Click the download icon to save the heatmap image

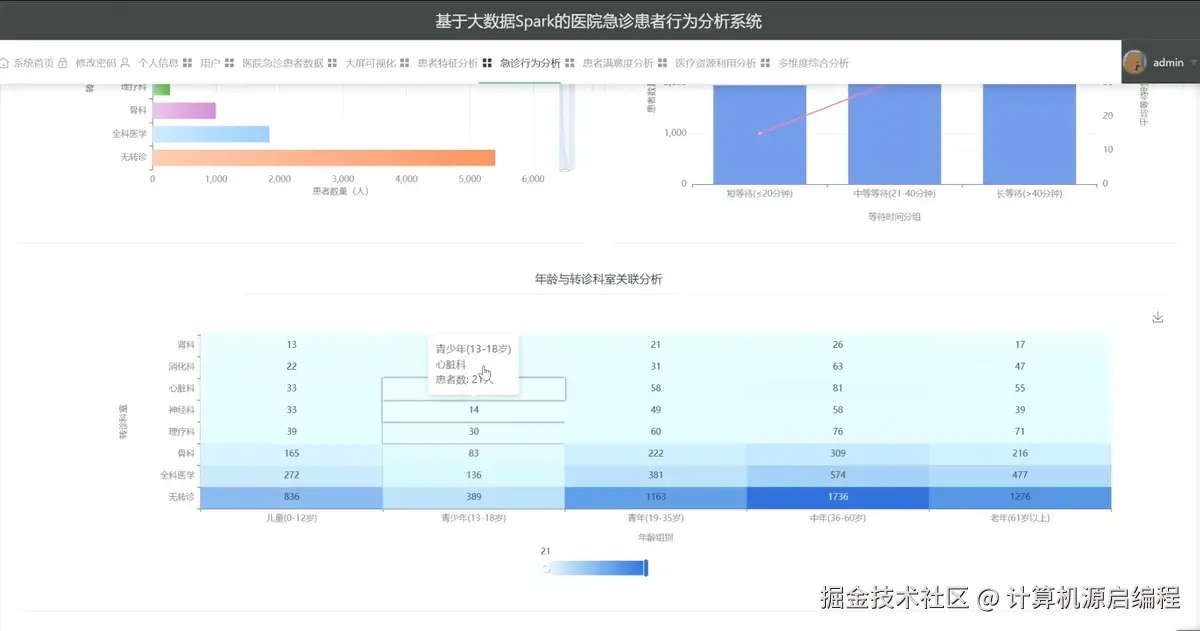pyautogui.click(x=1157, y=316)
